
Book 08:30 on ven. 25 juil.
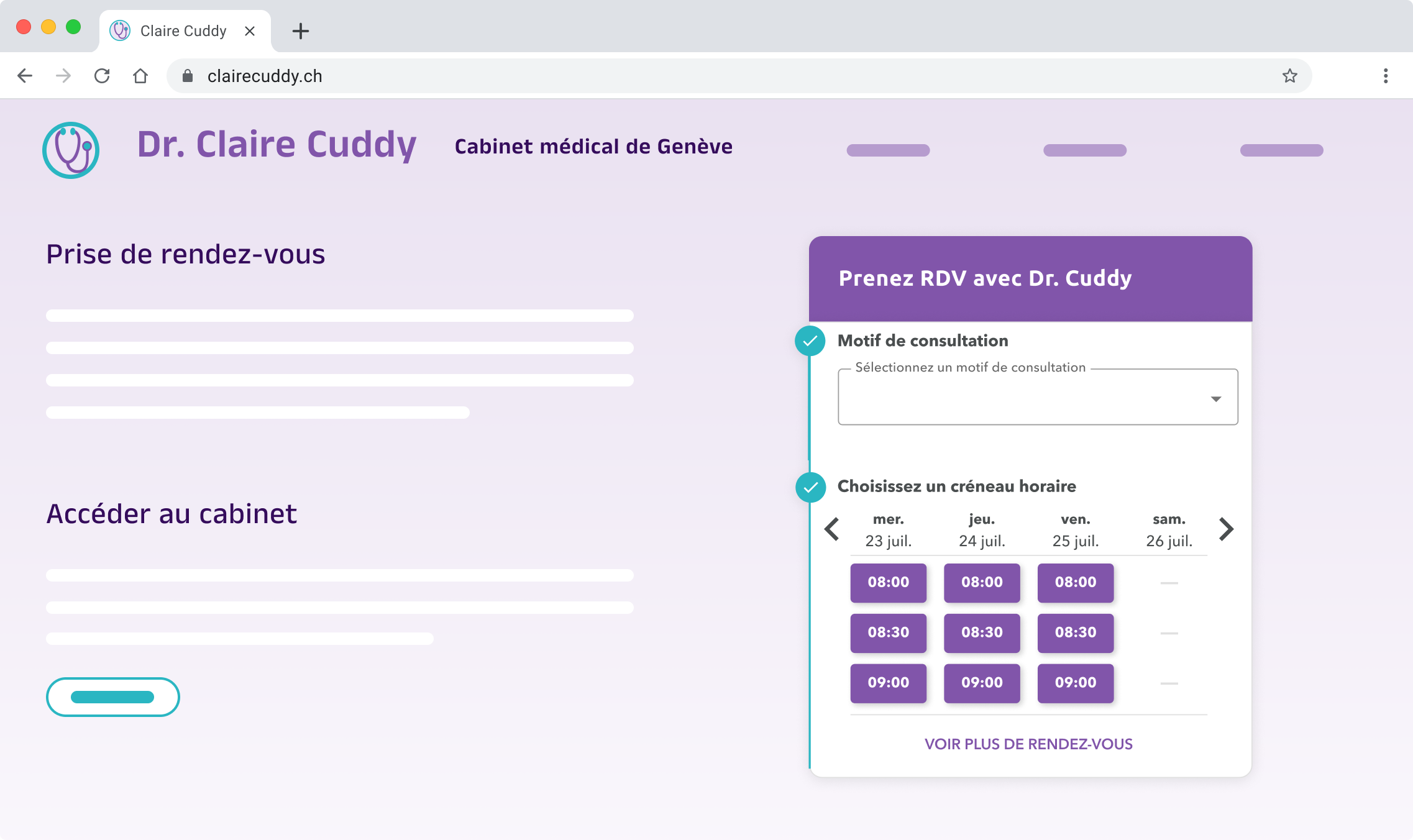1076,632
